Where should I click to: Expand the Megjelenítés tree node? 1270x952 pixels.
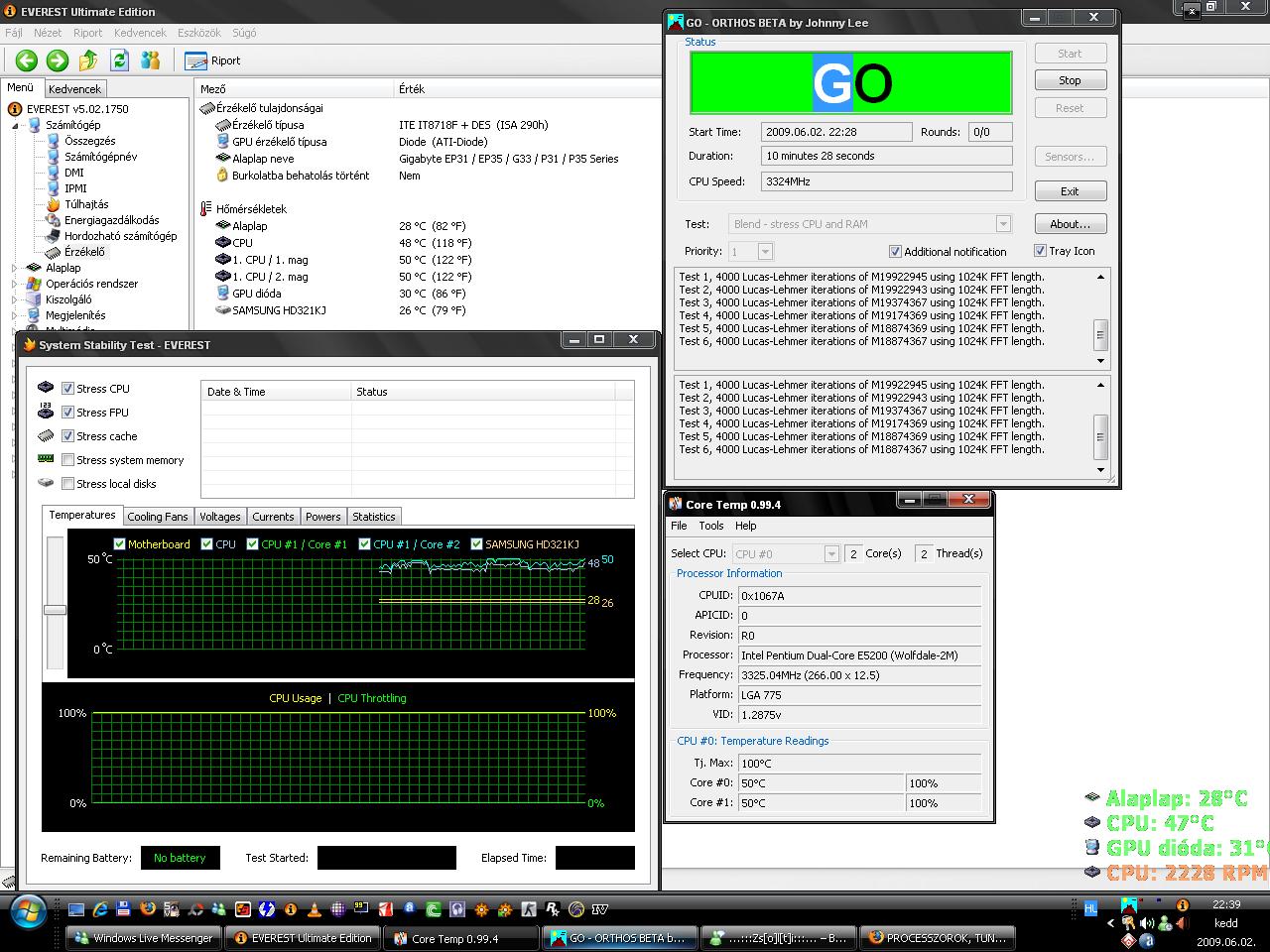(x=16, y=315)
